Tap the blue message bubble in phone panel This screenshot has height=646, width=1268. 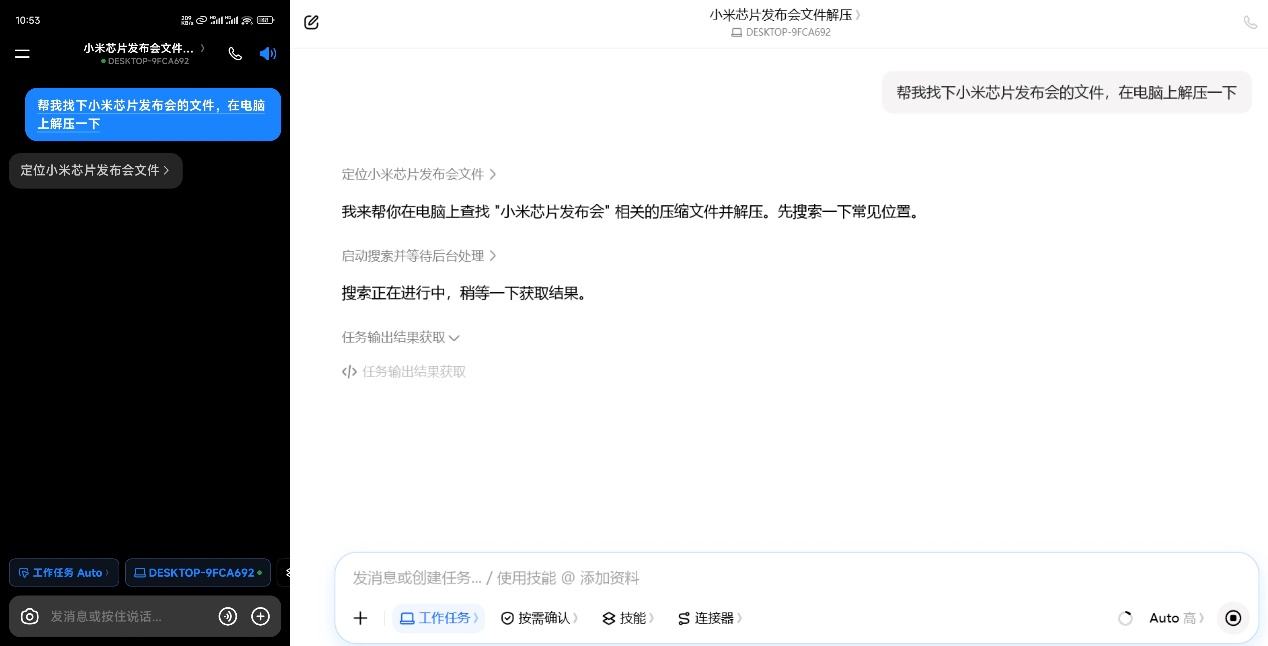pyautogui.click(x=153, y=115)
